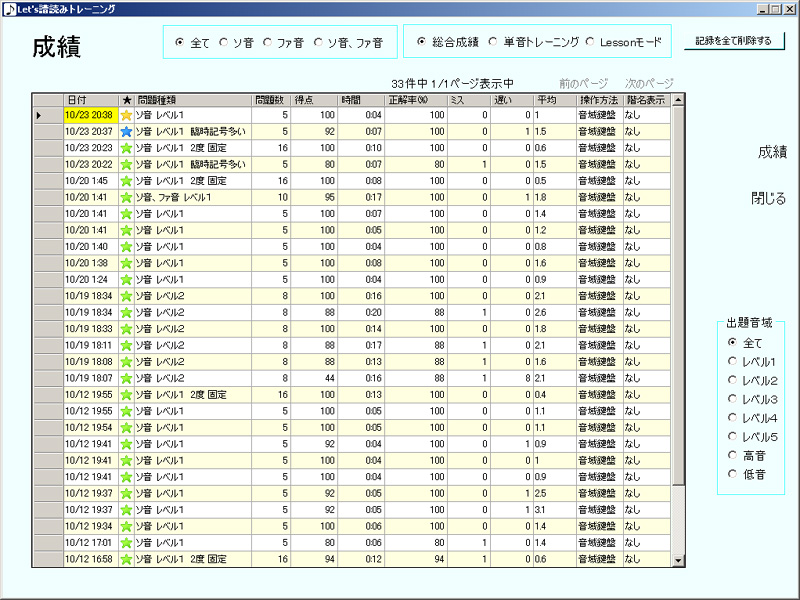Click the green star in the 10/19 18:07 row
The width and height of the screenshot is (800, 600).
click(x=126, y=379)
